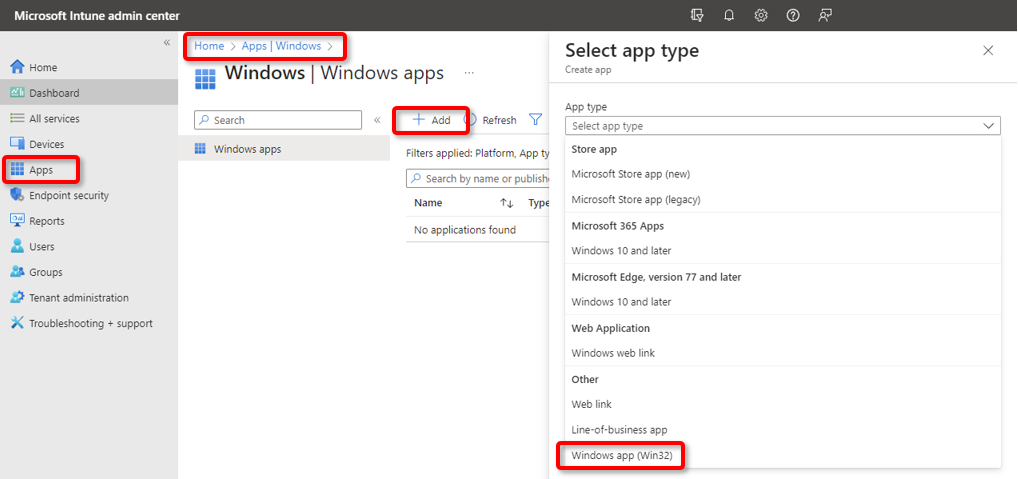Close the Select app type panel
Image resolution: width=1018 pixels, height=479 pixels.
[x=988, y=50]
